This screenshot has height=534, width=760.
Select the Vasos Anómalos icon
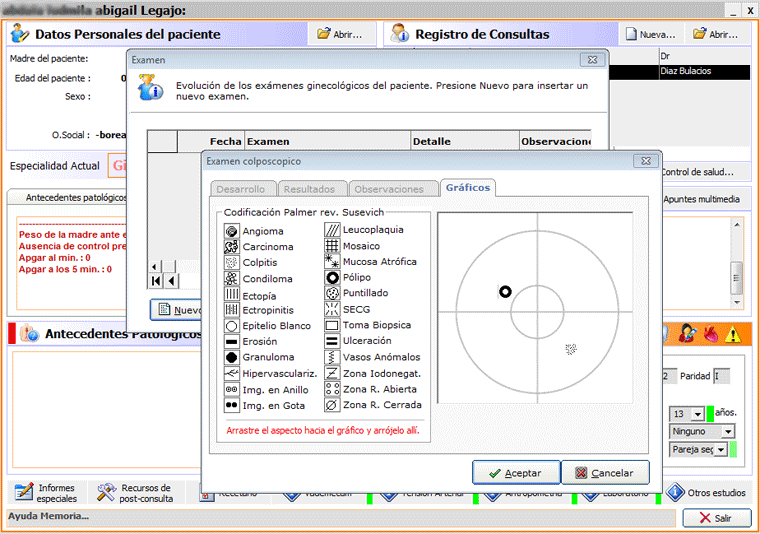tap(332, 357)
